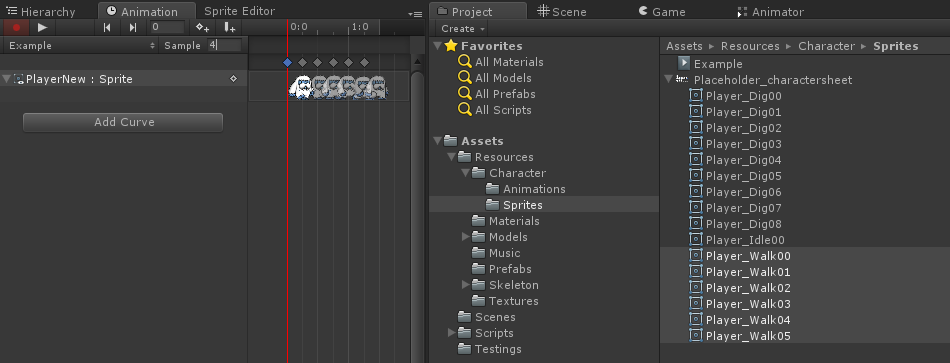Add animation event icon

pos(230,27)
